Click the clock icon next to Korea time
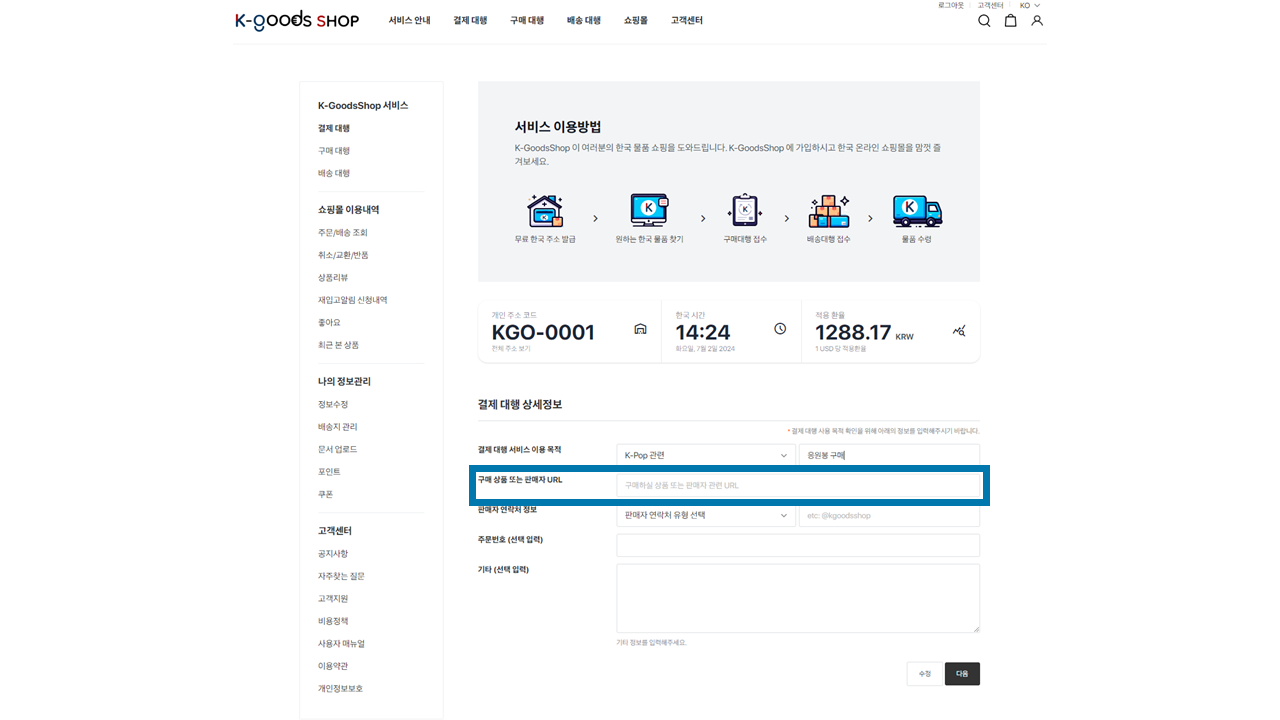This screenshot has width=1280, height=720. click(780, 330)
